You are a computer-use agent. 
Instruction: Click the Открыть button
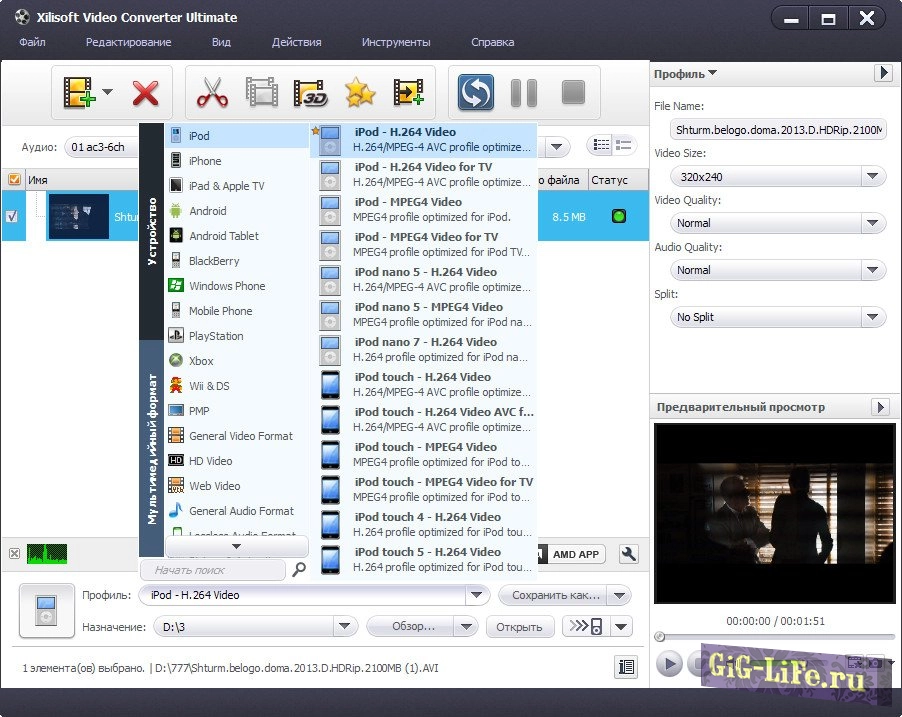tap(519, 627)
